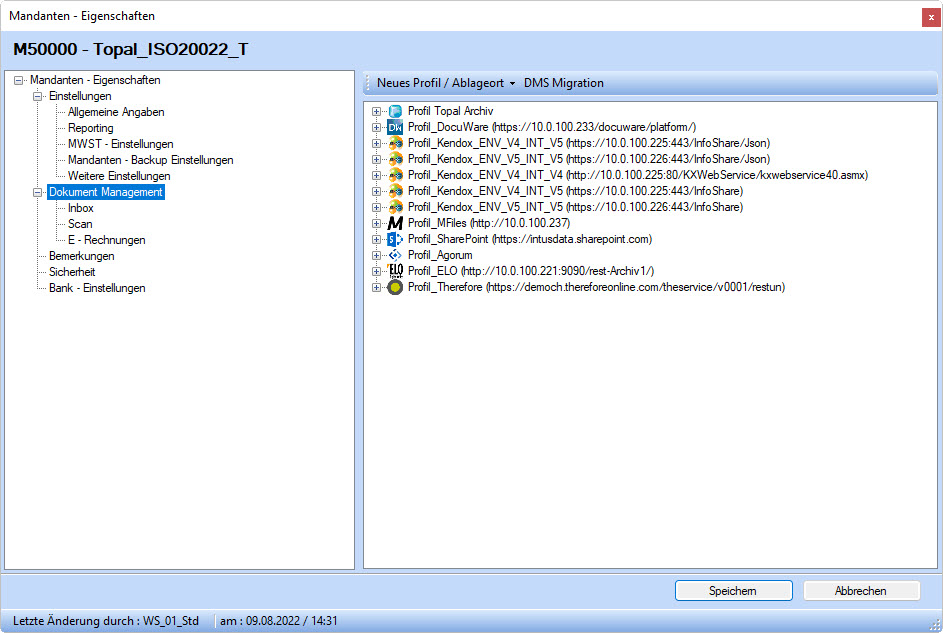The image size is (943, 633).
Task: Open the DMS Migration toolbar item
Action: (564, 83)
